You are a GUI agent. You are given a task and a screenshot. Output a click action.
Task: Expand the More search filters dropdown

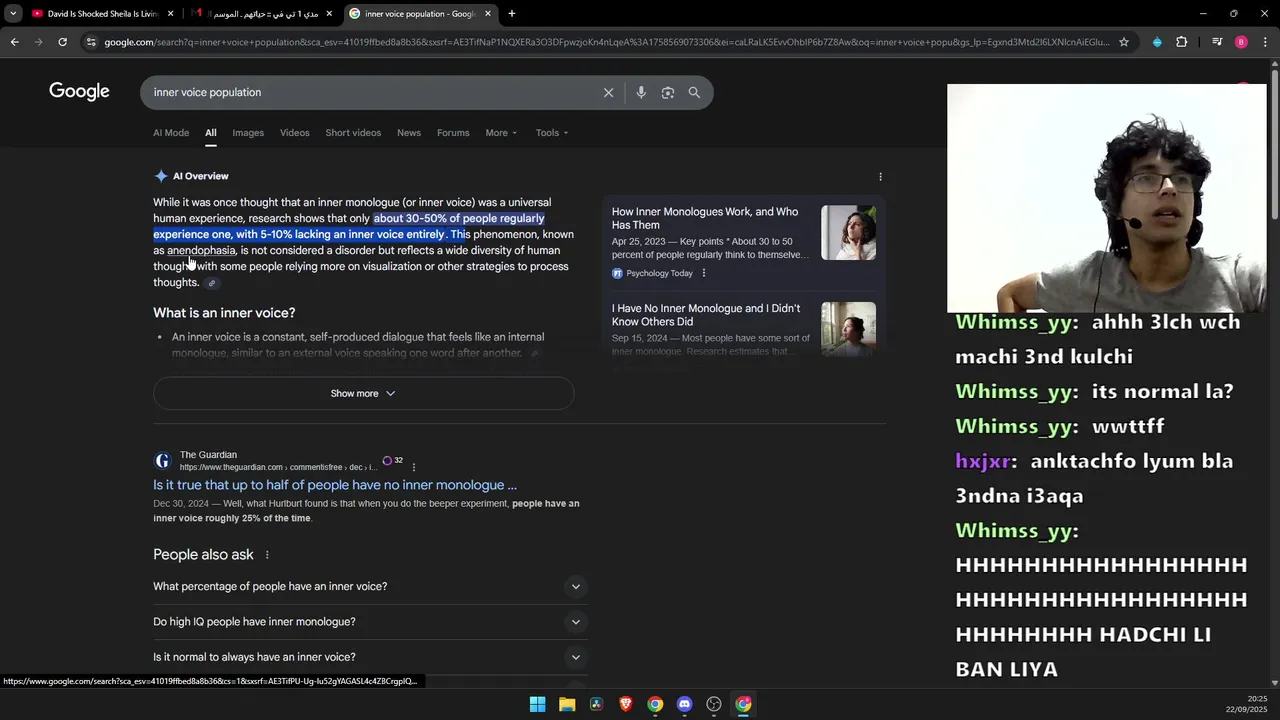pyautogui.click(x=501, y=133)
